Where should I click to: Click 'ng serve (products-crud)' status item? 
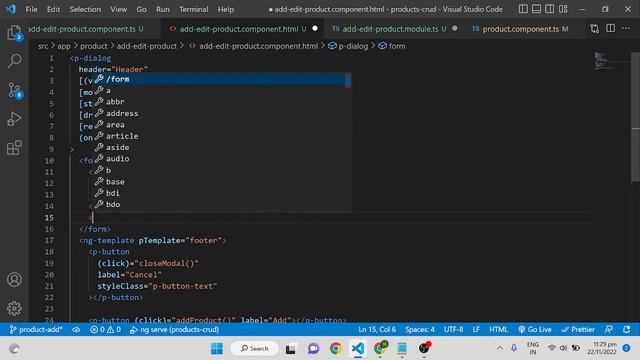point(174,329)
